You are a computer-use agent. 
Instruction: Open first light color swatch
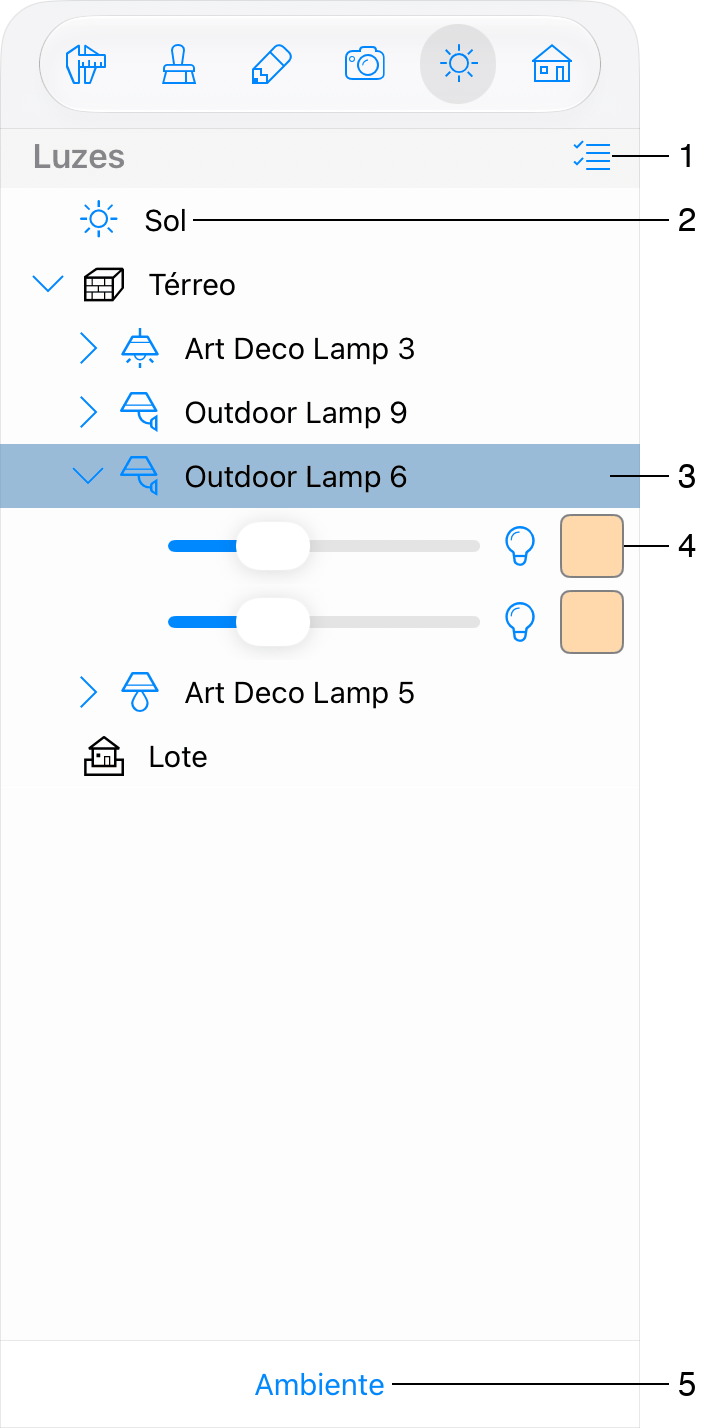(x=592, y=546)
